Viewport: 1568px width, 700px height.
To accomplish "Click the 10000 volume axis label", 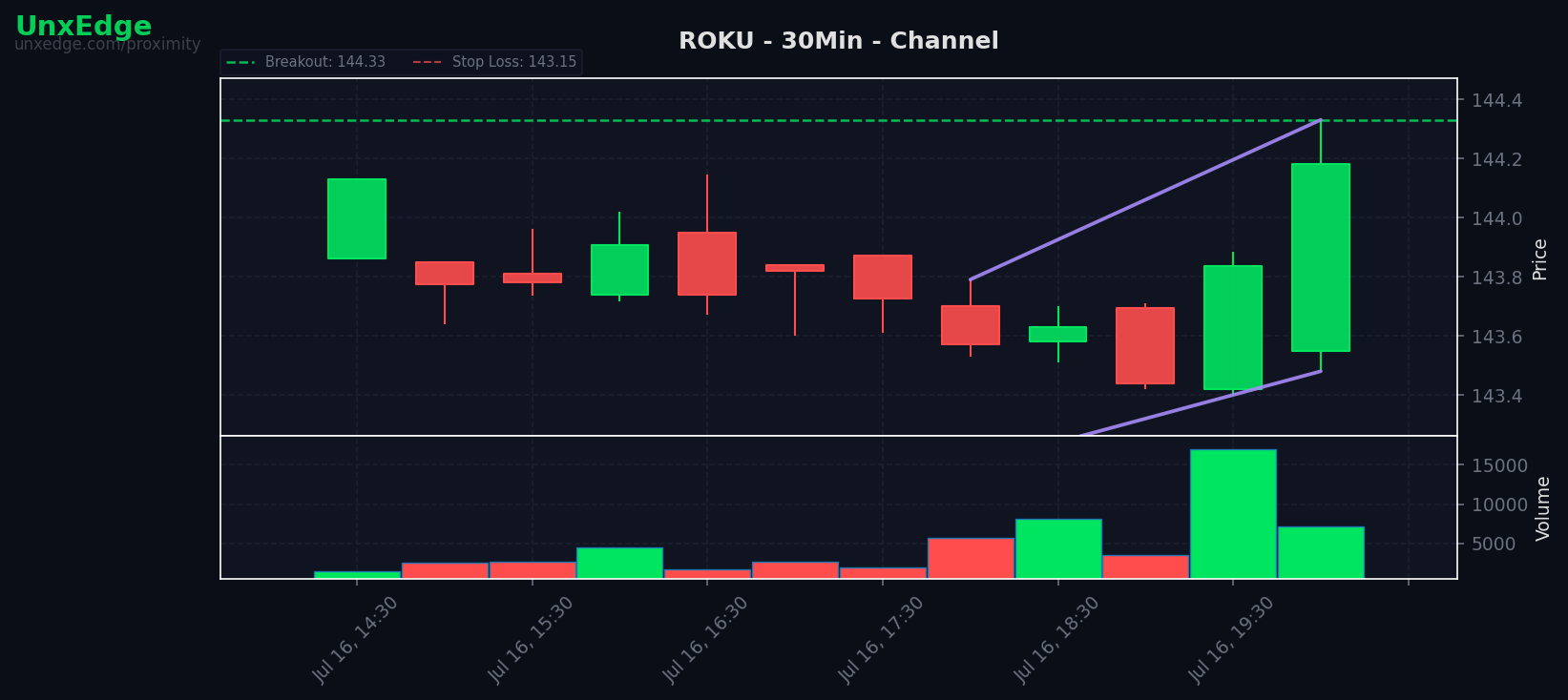I will (x=1499, y=504).
